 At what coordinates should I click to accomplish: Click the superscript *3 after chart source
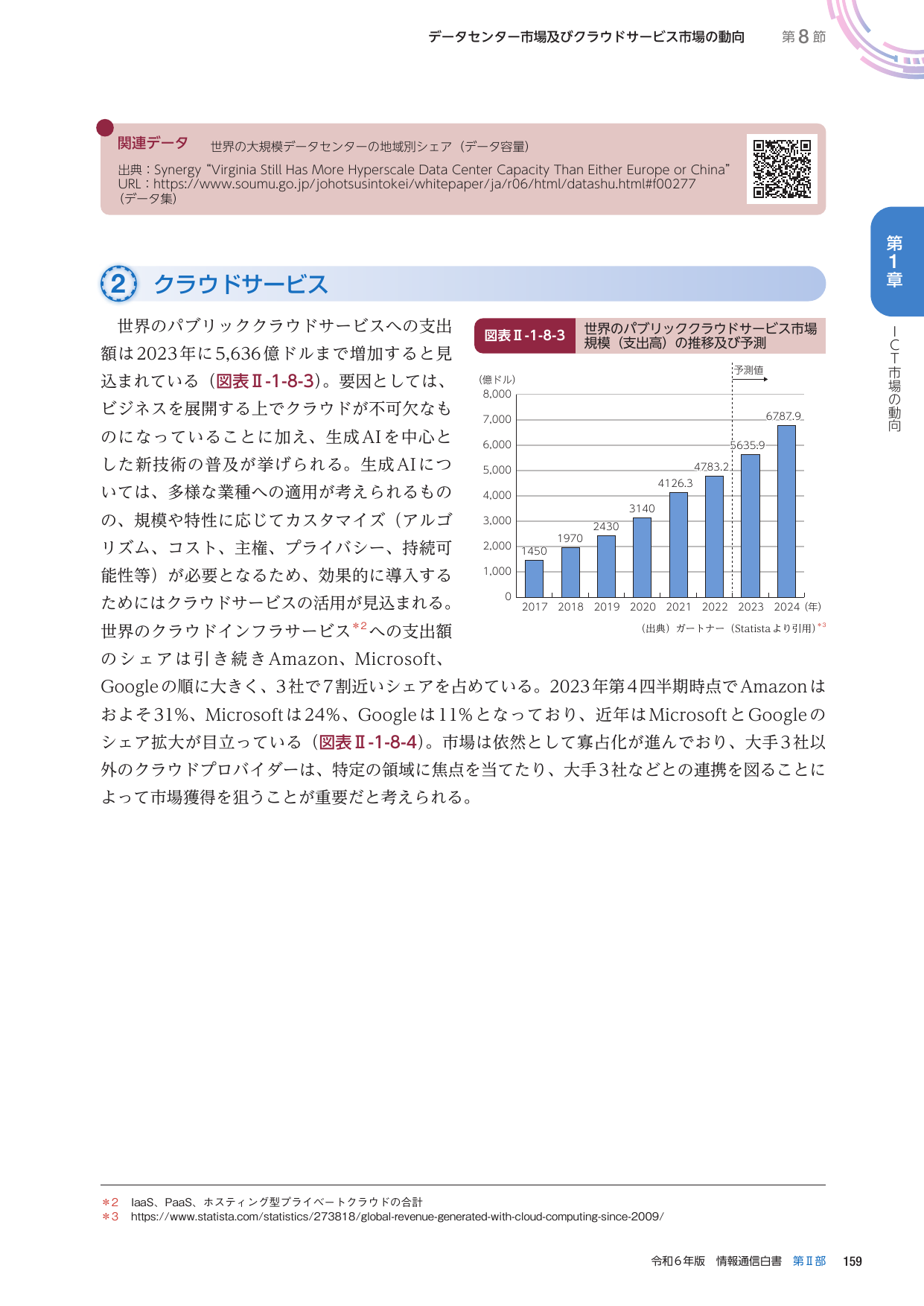point(821,626)
